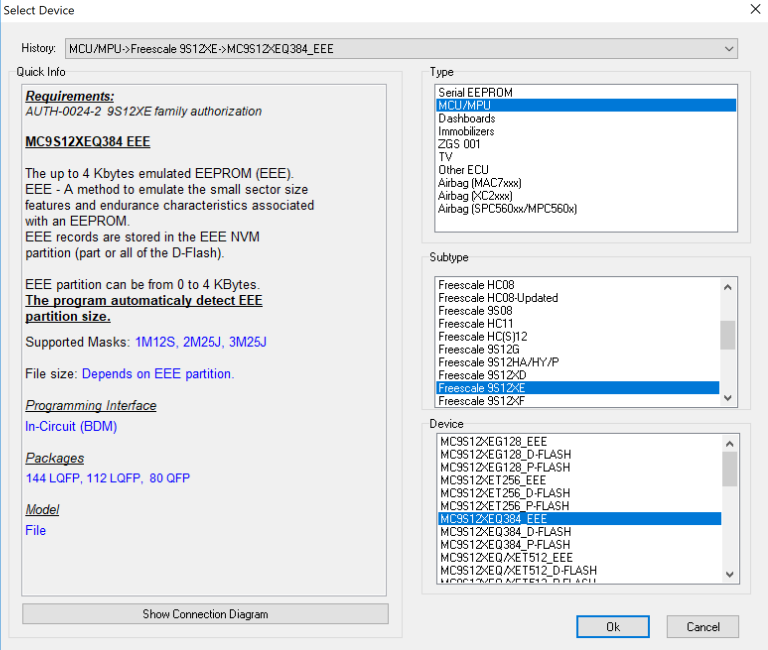Screen dimensions: 768x650
Task: Click Subtype list scroll up arrow
Action: pyautogui.click(x=728, y=287)
